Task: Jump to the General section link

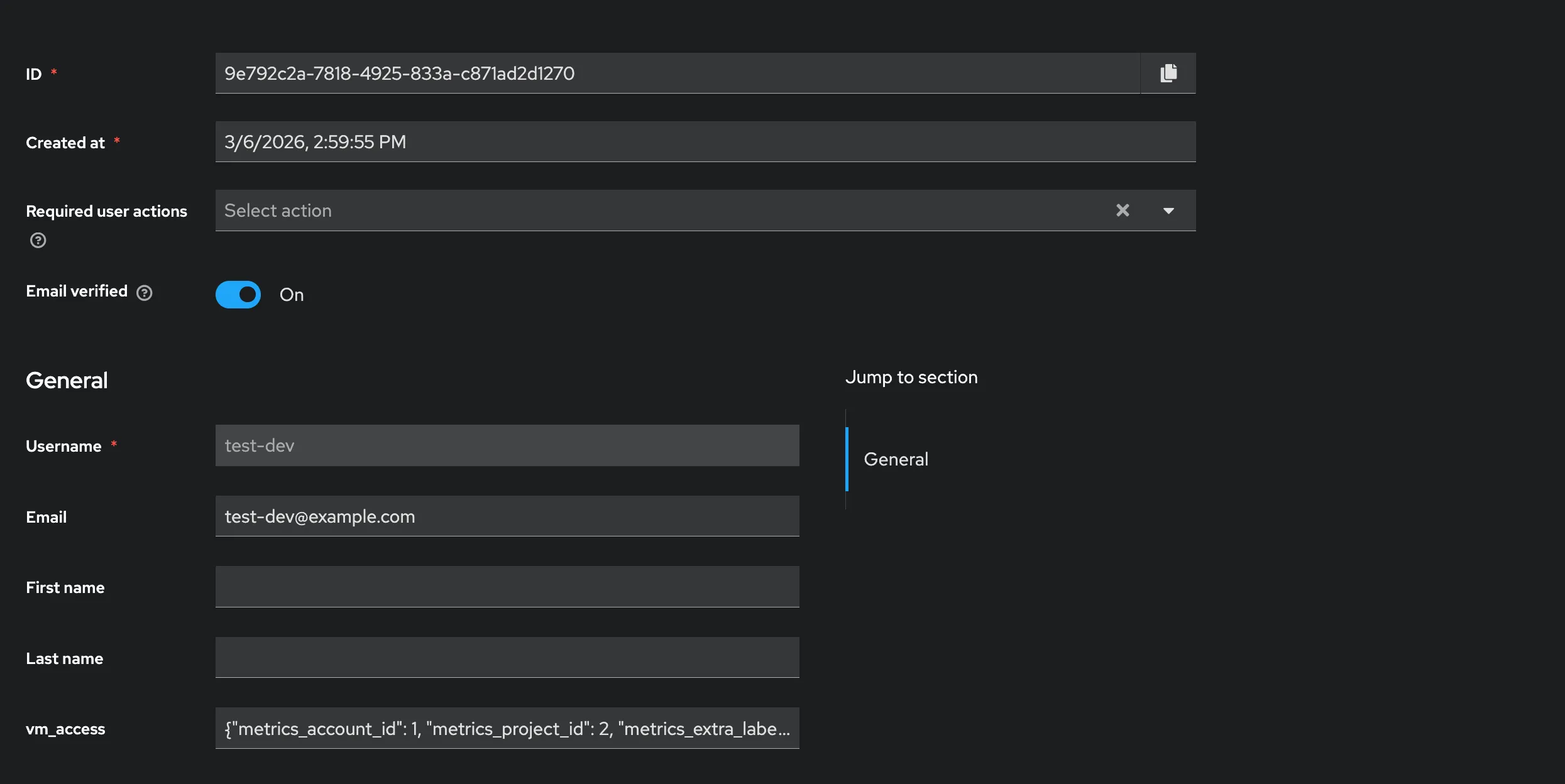Action: 896,459
